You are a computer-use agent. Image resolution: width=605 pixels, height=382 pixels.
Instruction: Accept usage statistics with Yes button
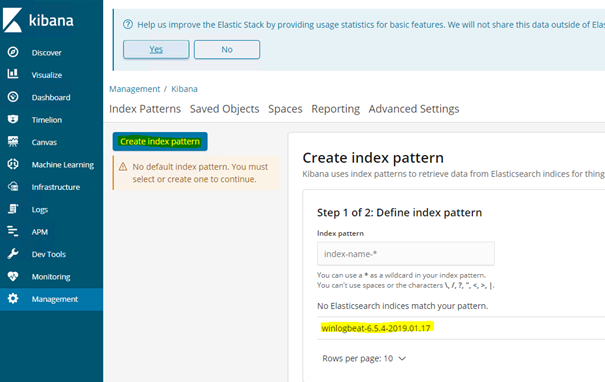(x=156, y=49)
